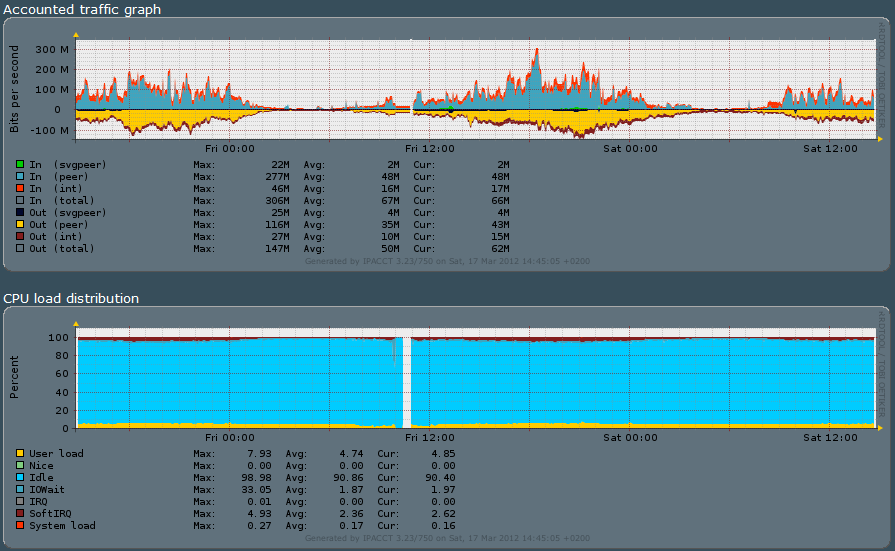Select the red System load swatch

(20, 526)
